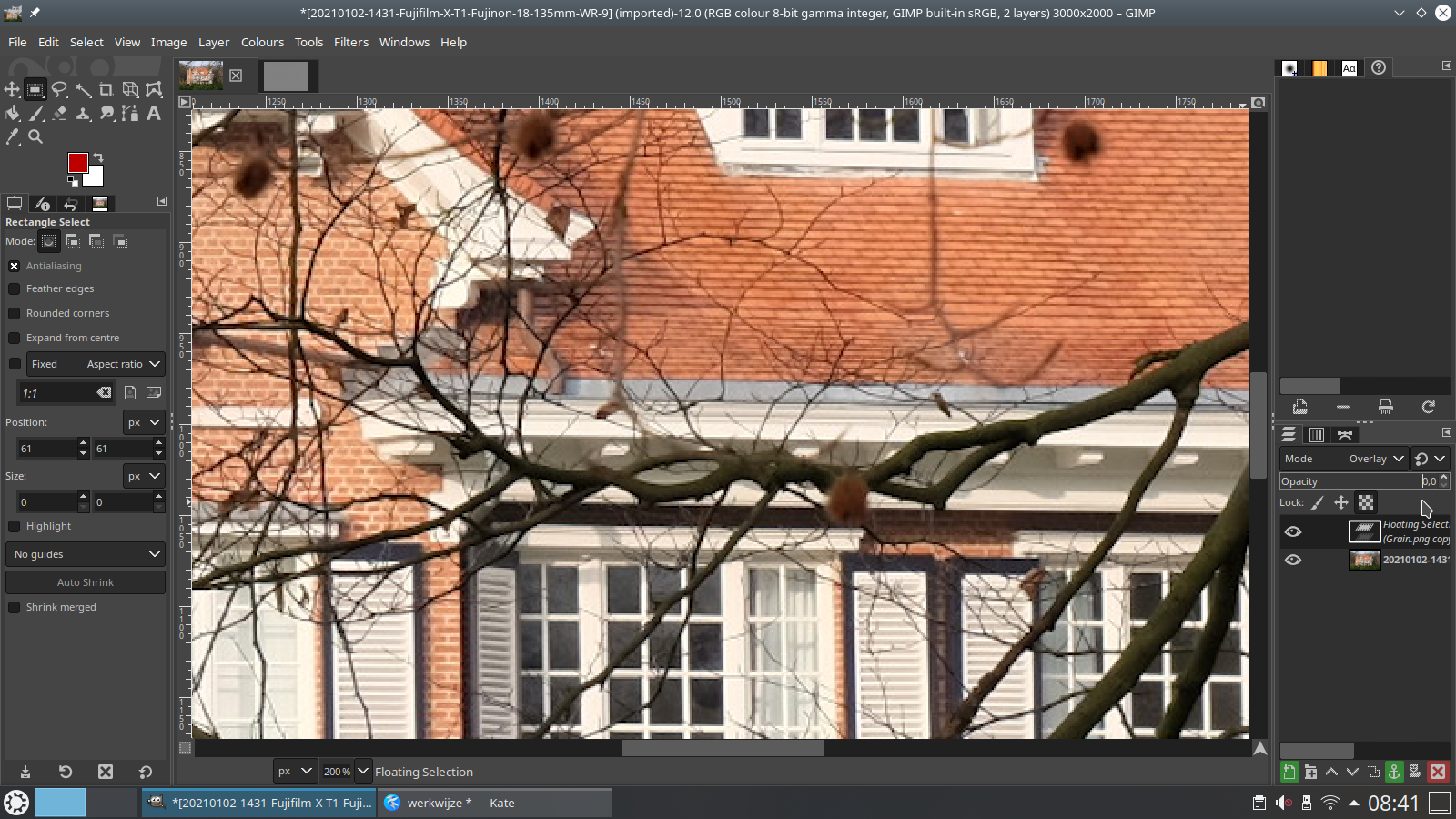Viewport: 1456px width, 819px height.
Task: Click the red foreground colour swatch
Action: click(78, 163)
